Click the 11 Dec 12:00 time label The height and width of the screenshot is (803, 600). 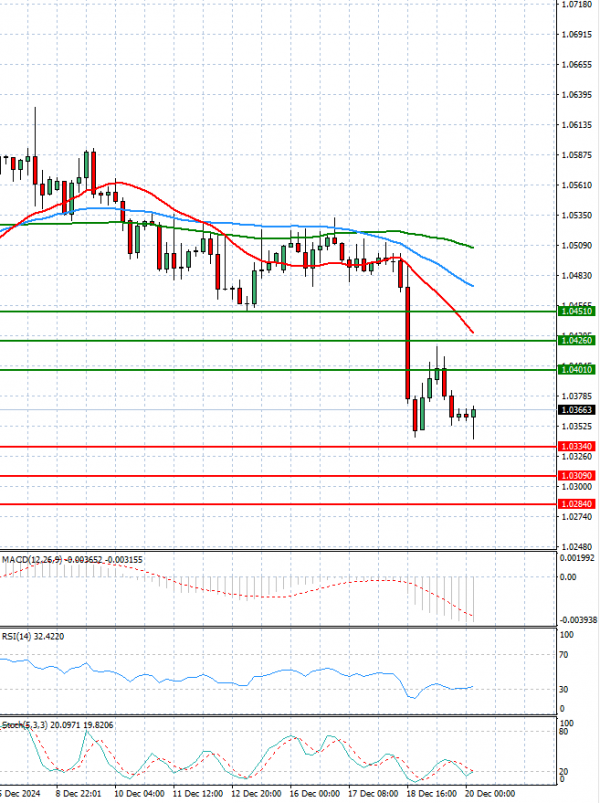[197, 794]
